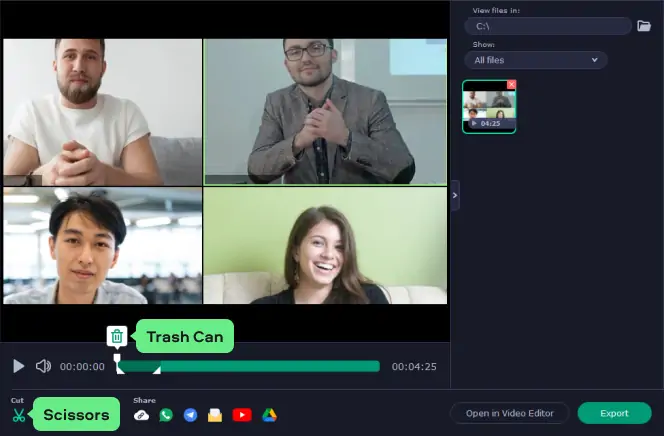
Task: Play the video preview
Action: (x=19, y=366)
